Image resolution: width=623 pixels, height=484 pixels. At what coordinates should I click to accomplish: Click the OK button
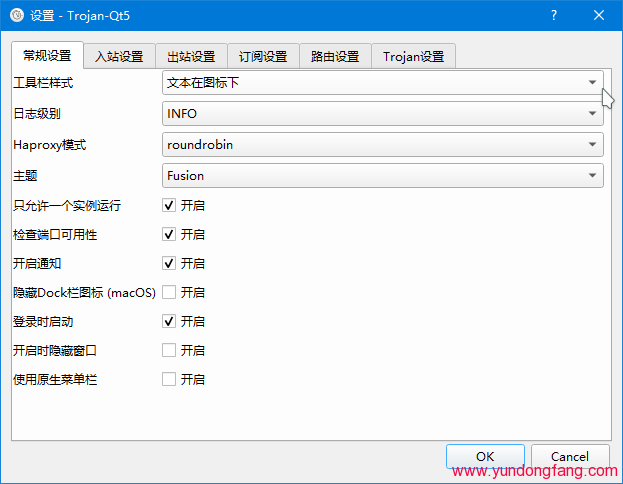pyautogui.click(x=485, y=457)
